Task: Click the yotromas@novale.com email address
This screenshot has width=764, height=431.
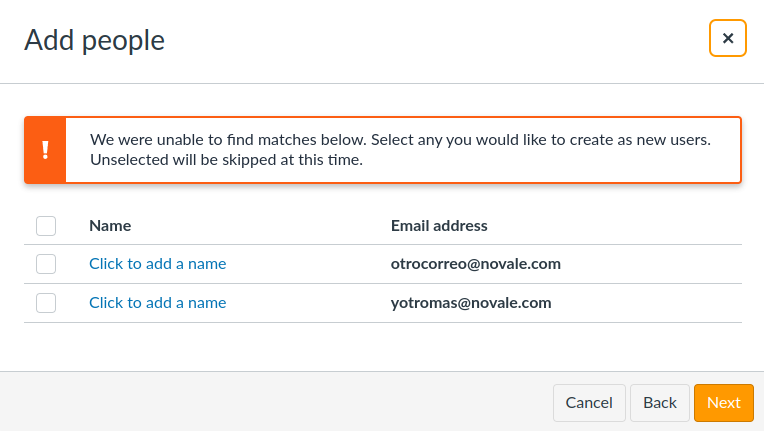Action: coord(471,303)
